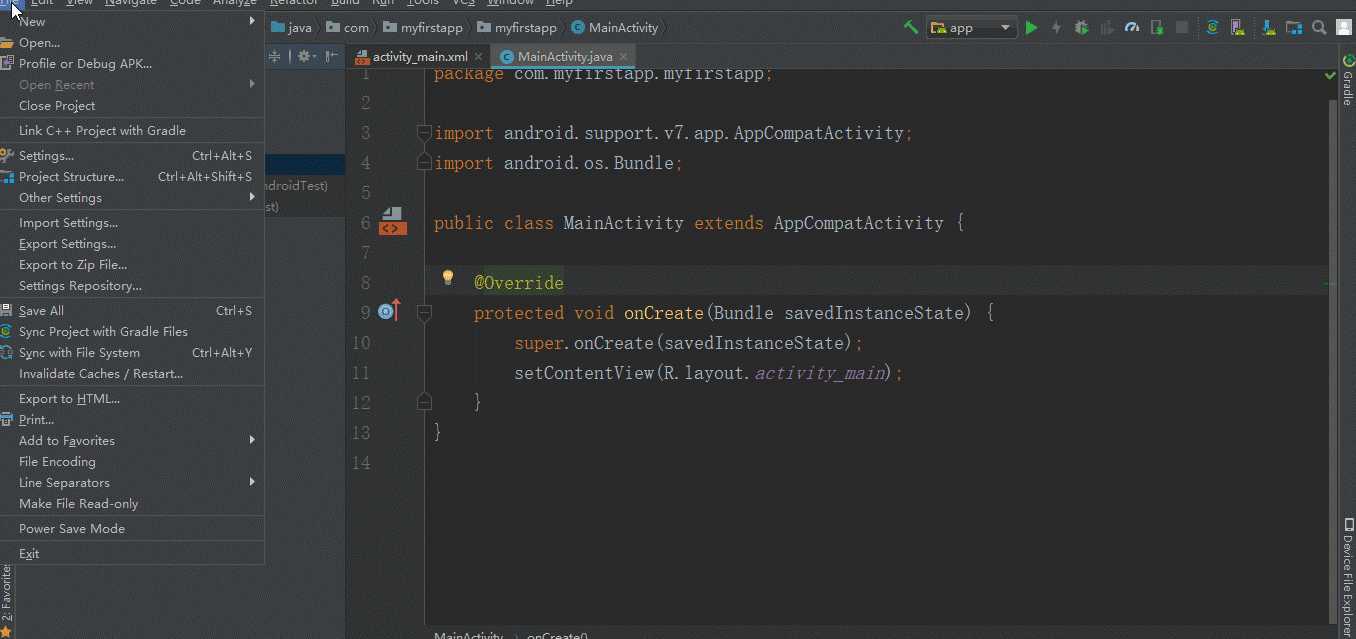1356x639 pixels.
Task: Collapse the imports fold marker at line 3
Action: click(x=425, y=133)
